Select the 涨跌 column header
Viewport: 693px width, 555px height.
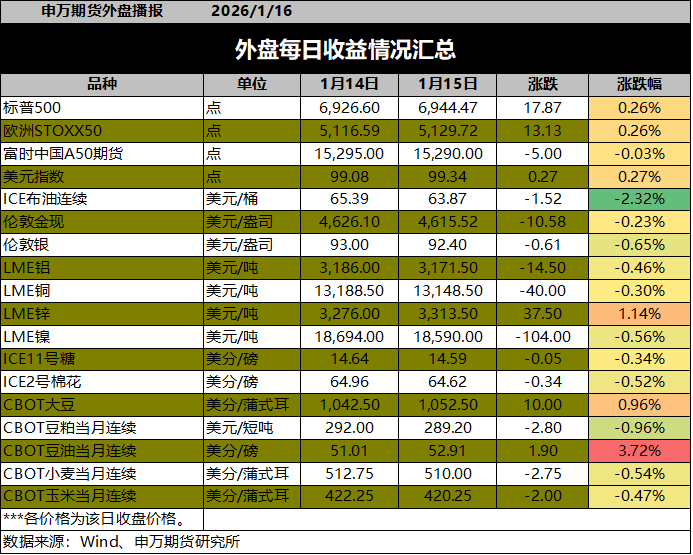pyautogui.click(x=543, y=84)
